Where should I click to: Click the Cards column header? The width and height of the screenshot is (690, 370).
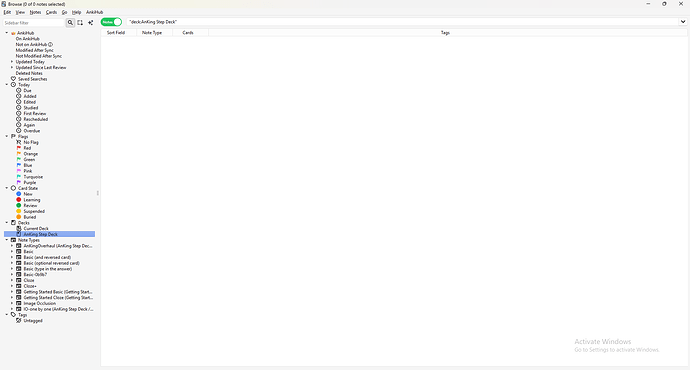point(188,33)
